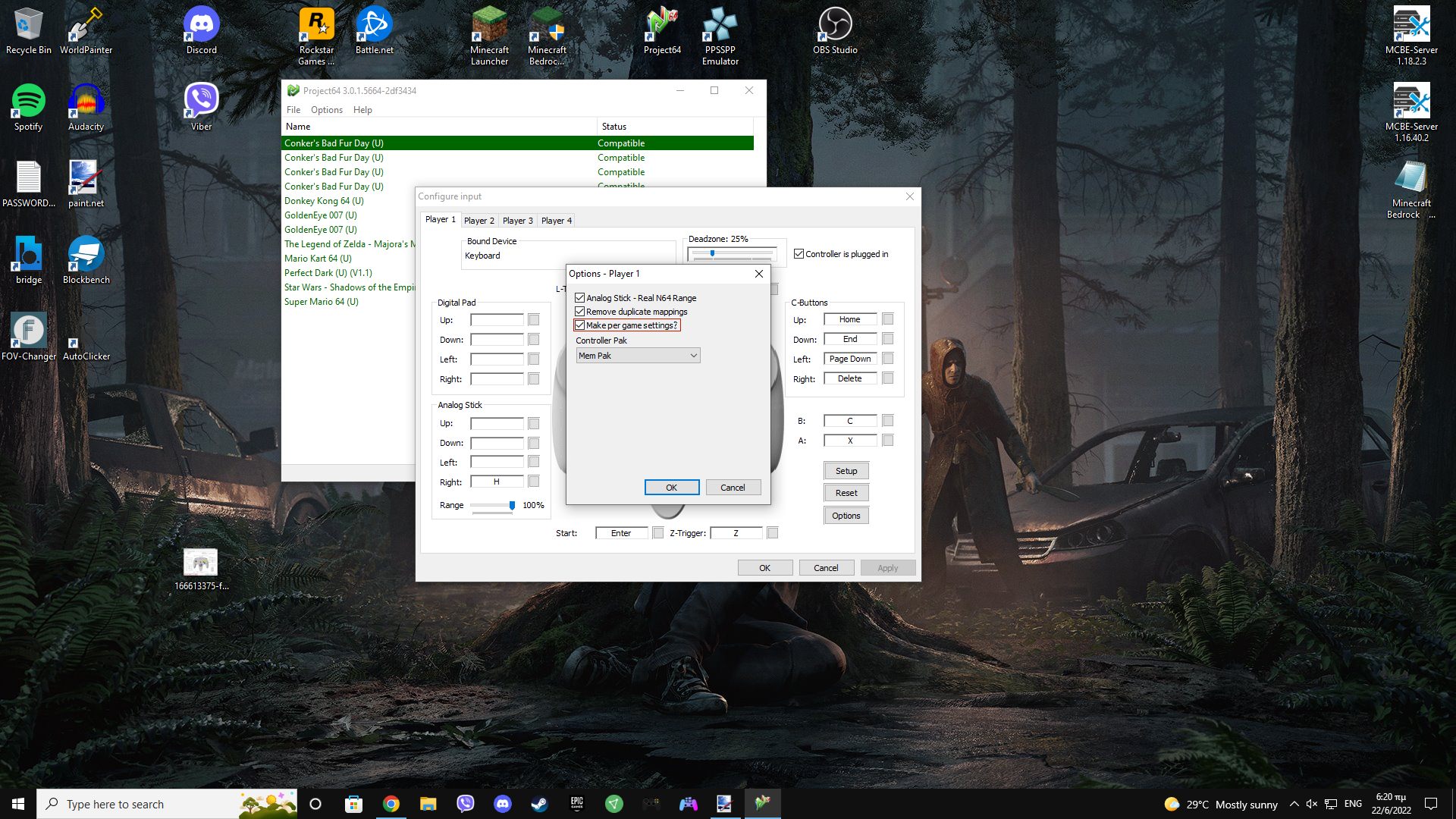Toggle Analog Stick Real N64 Range checkbox
This screenshot has height=819, width=1456.
580,298
